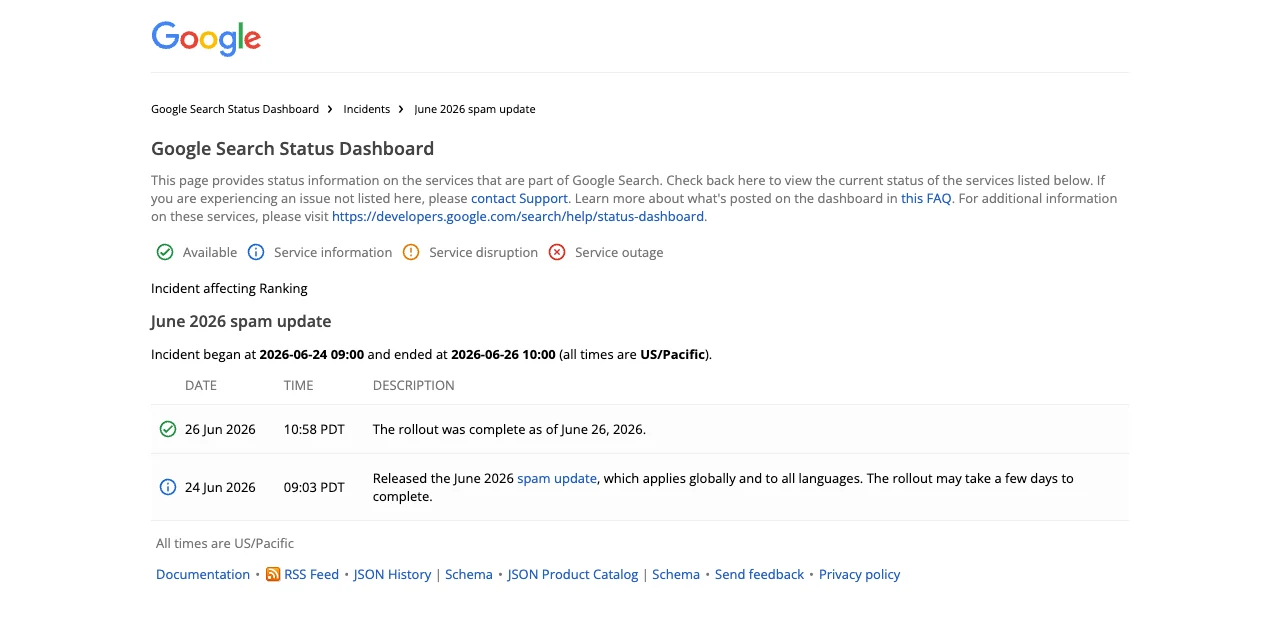This screenshot has width=1280, height=633.
Task: Open the Privacy policy link
Action: pyautogui.click(x=860, y=574)
